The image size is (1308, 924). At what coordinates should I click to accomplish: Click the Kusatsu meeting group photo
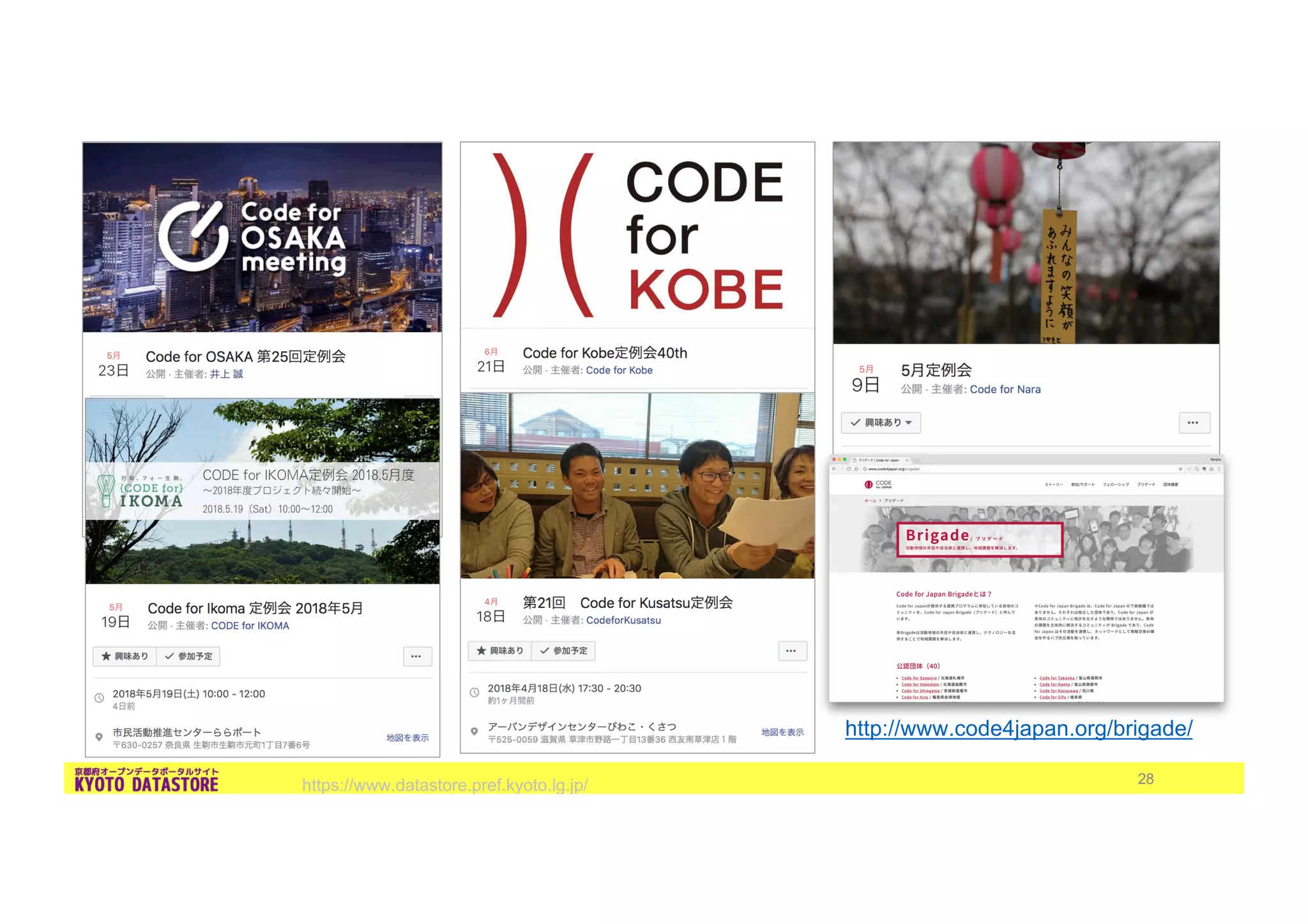637,486
